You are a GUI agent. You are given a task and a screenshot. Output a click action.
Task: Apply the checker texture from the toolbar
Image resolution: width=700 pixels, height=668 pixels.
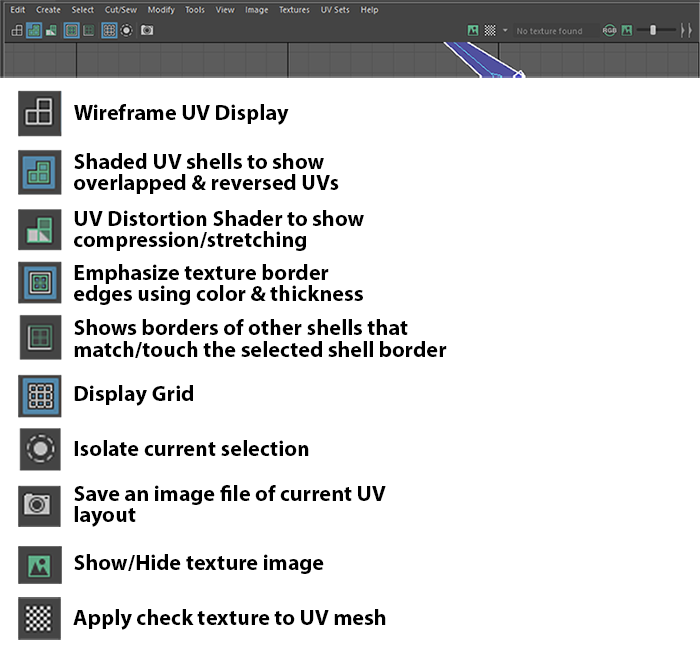[x=490, y=31]
